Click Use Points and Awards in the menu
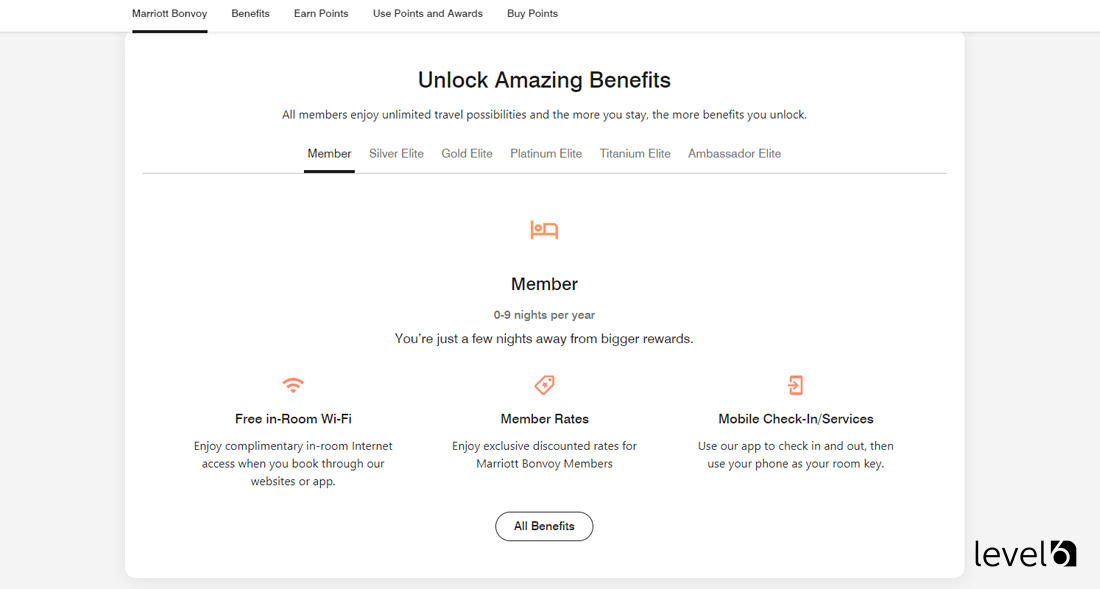Screen dimensions: 1100x589 (428, 13)
